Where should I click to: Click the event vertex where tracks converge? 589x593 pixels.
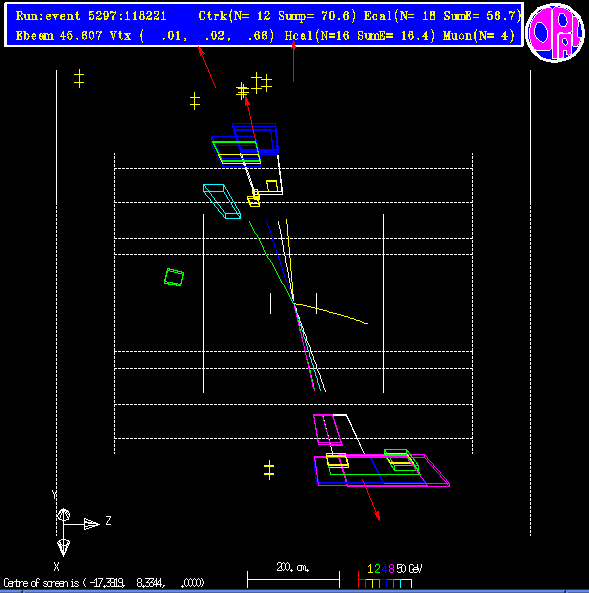(x=294, y=303)
